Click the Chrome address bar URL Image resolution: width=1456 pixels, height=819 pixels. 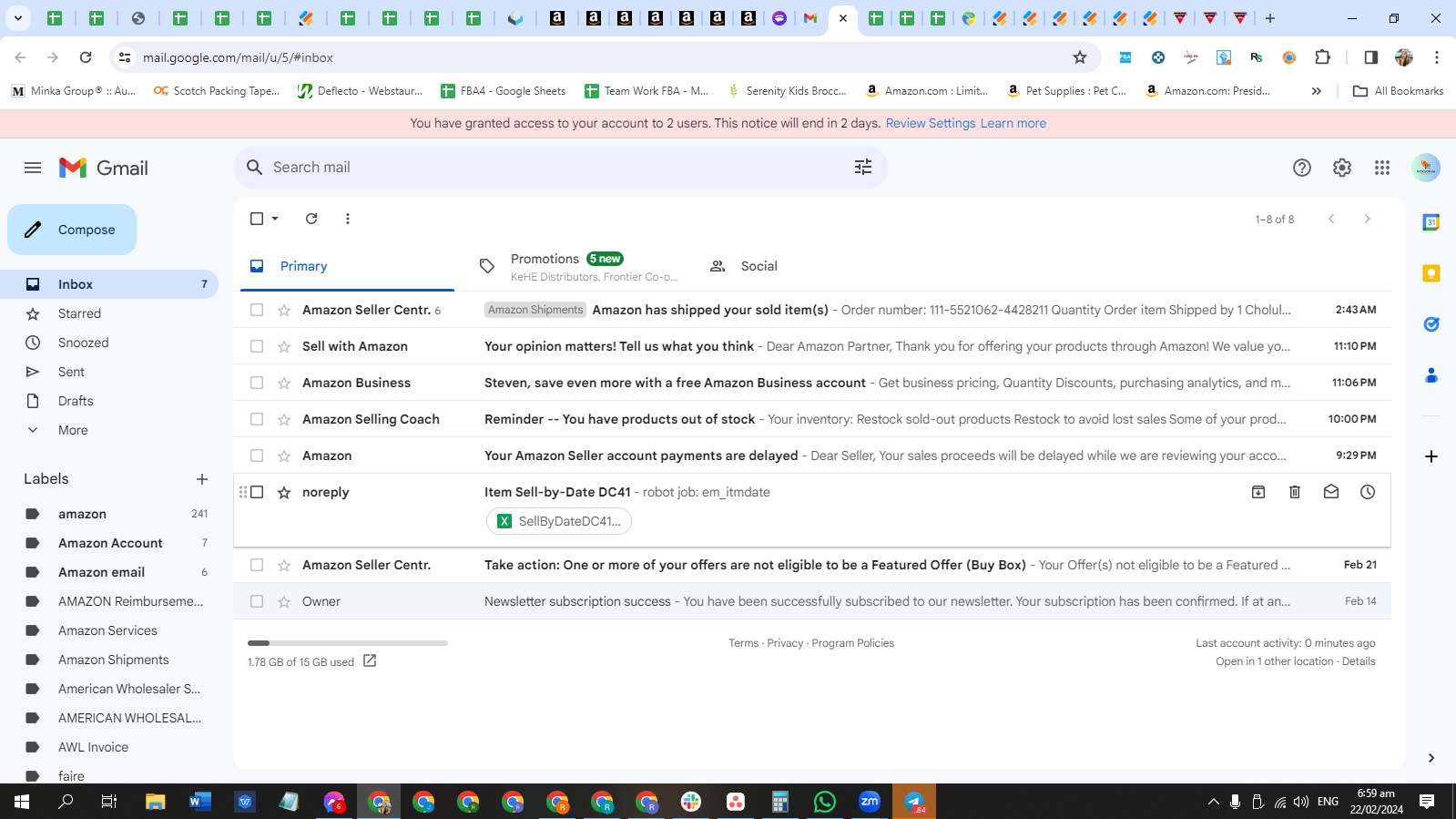pyautogui.click(x=238, y=57)
